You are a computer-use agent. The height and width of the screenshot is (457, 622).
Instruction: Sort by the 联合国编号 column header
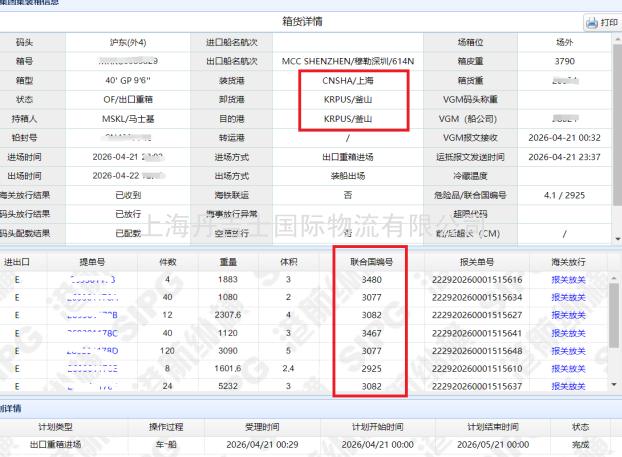point(369,261)
